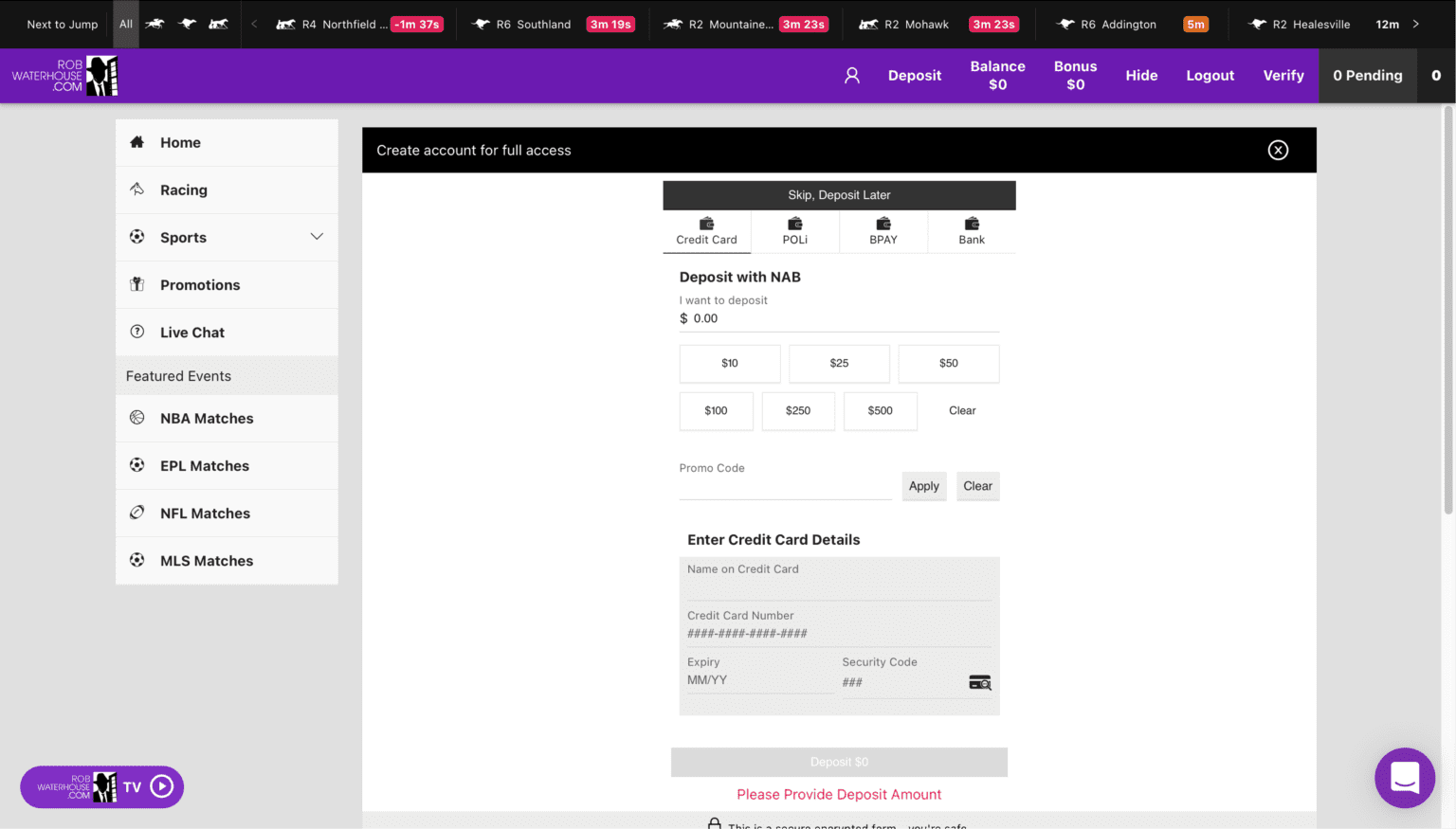The width and height of the screenshot is (1456, 829).
Task: Open the bet slip counter showing 0
Action: click(1436, 76)
